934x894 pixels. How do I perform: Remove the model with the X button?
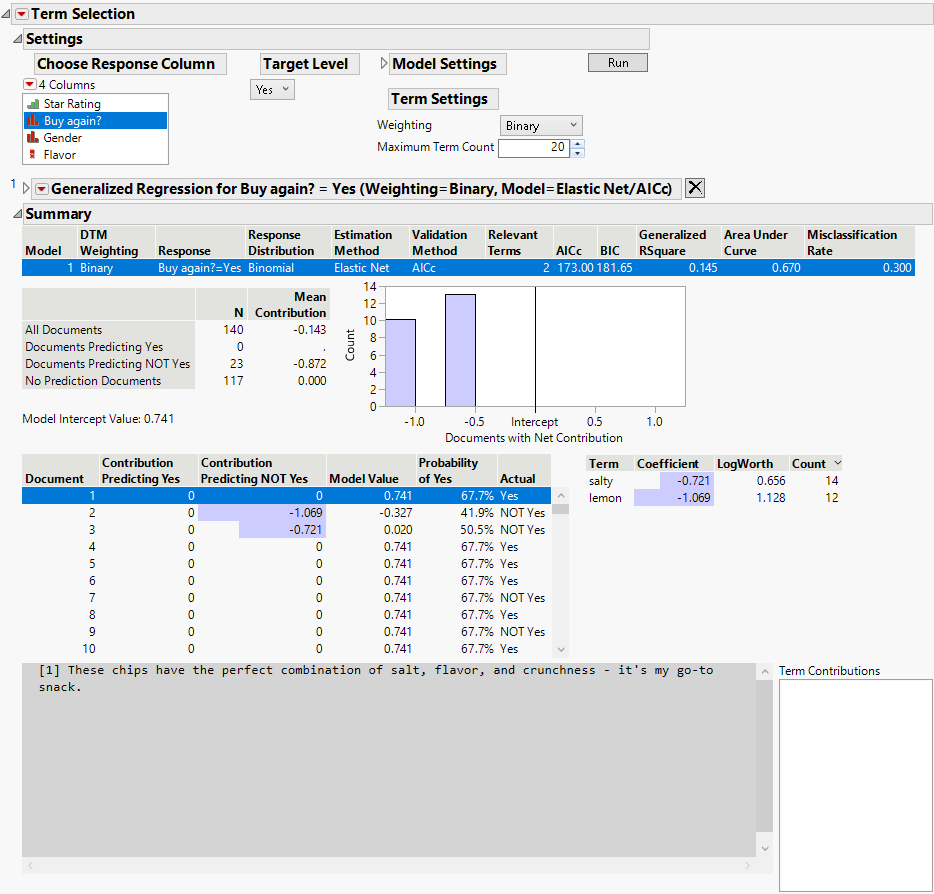coord(695,188)
